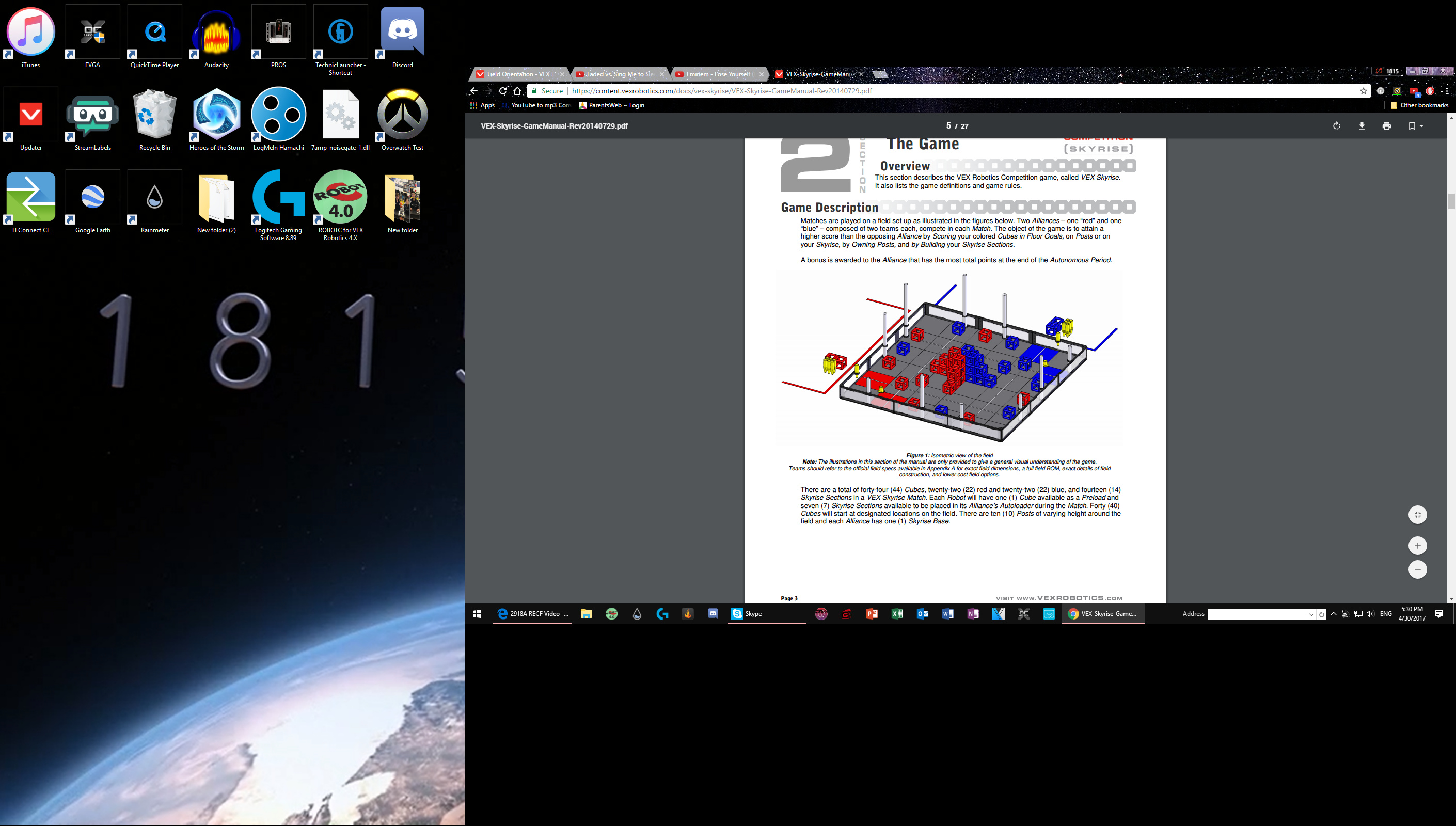
Task: Open the Windows Start menu
Action: (477, 614)
